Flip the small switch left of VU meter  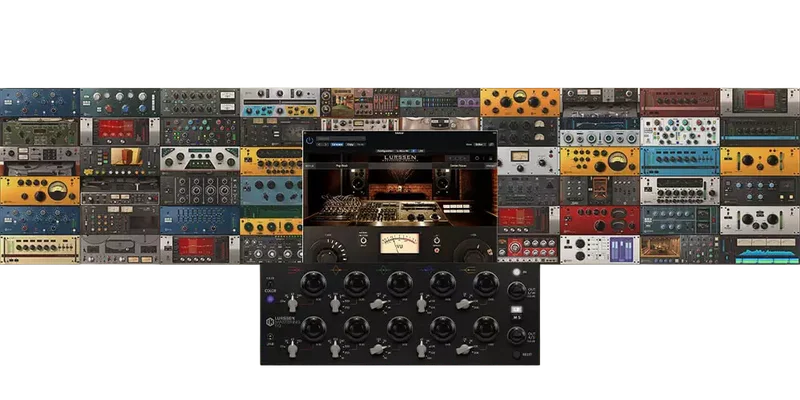364,241
